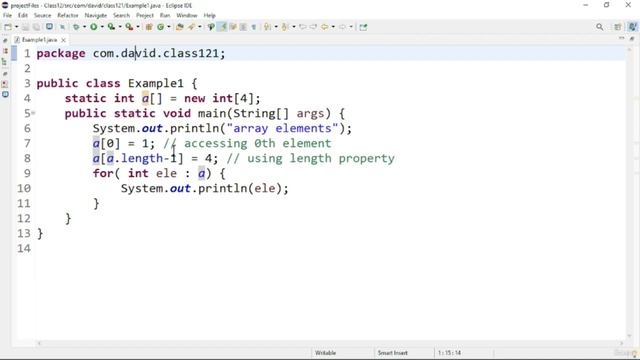Click the word Example1 in class declaration
Viewport: 640px width, 360px height.
[x=156, y=83]
